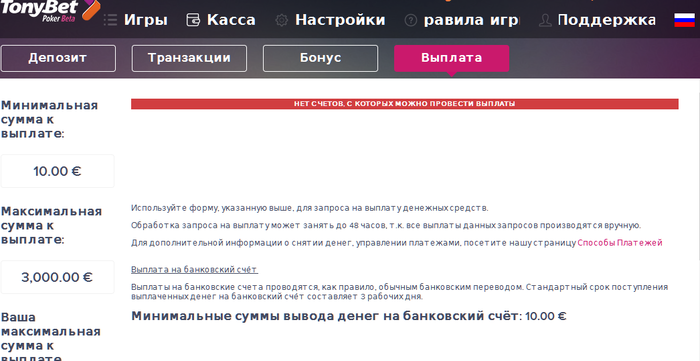
Task: Click the 3,000.00 € maximum amount box
Action: point(57,277)
